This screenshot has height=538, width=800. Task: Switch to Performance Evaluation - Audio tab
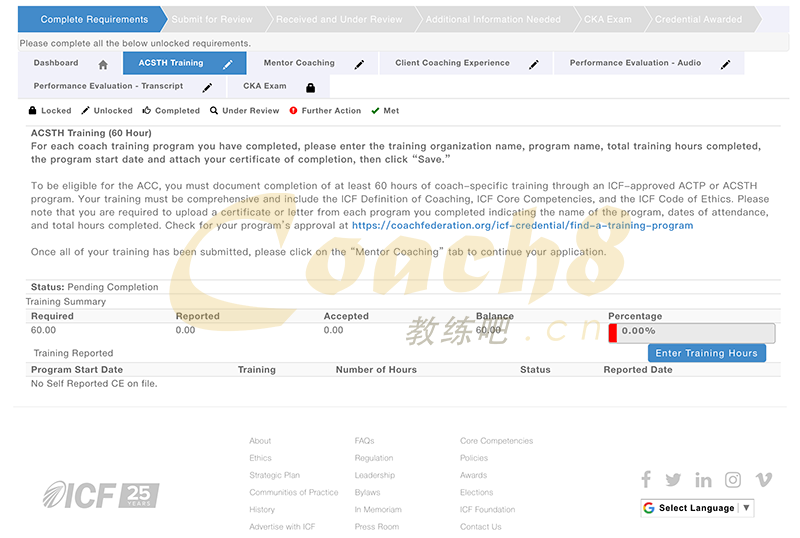pyautogui.click(x=635, y=63)
